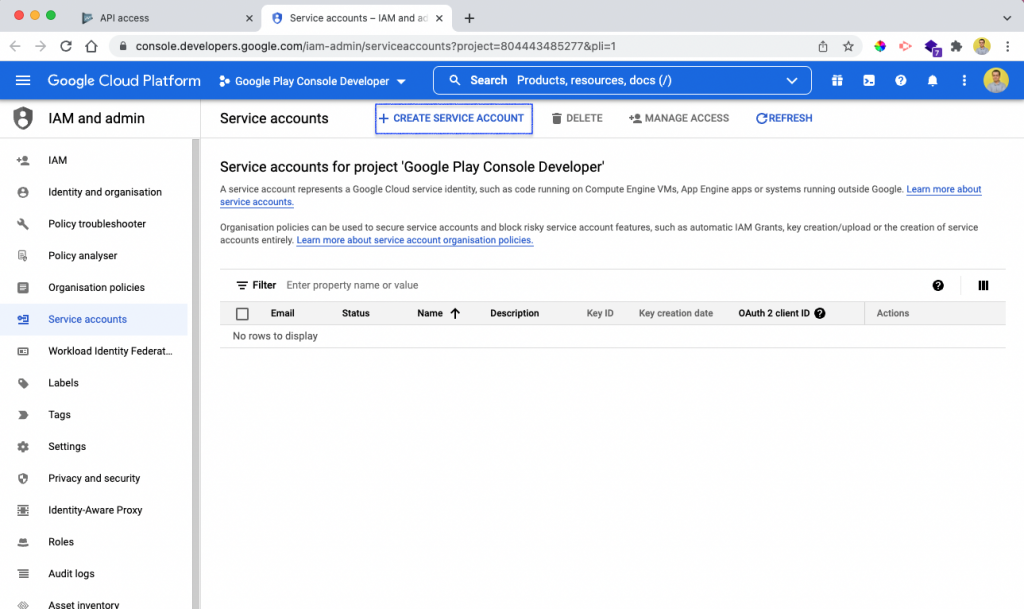Screen dimensions: 1024x609
Task: Open Tags in sidebar
Action: tap(59, 415)
